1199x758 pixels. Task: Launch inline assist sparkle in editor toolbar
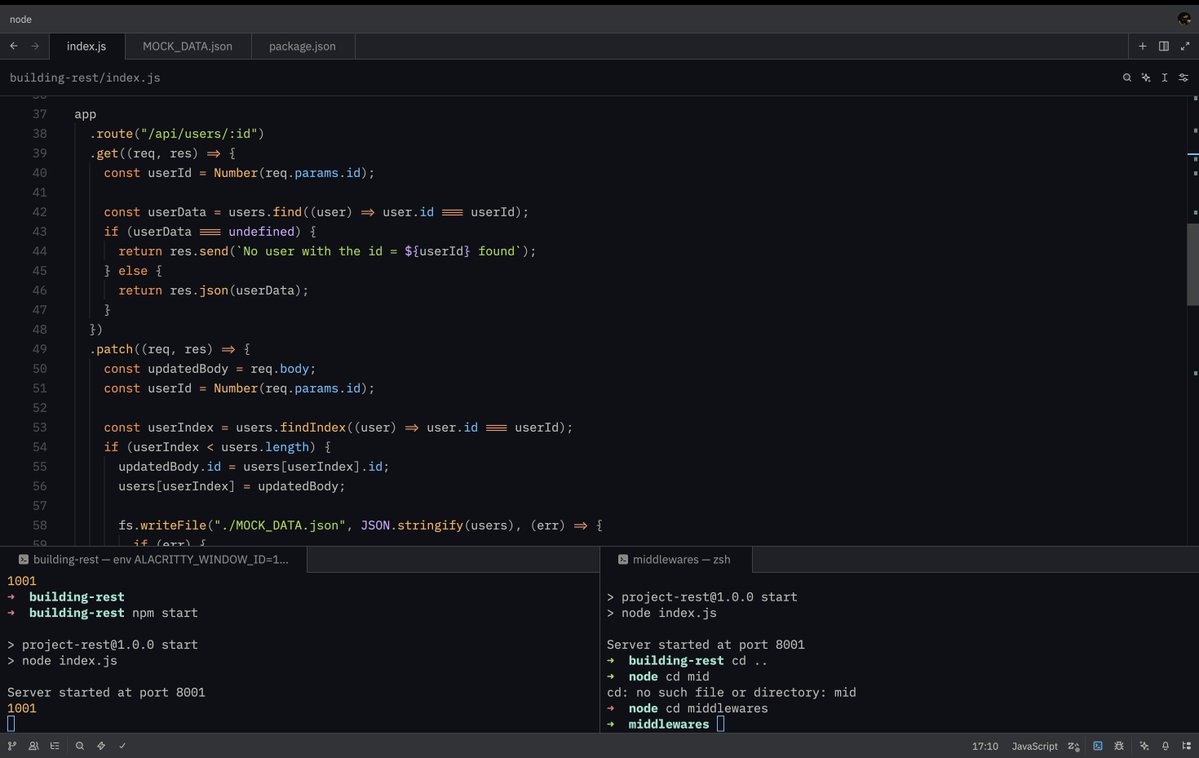[1145, 77]
